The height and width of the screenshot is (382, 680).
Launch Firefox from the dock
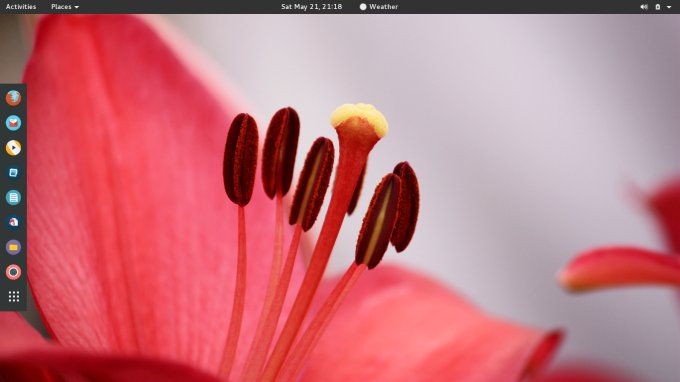[x=13, y=98]
